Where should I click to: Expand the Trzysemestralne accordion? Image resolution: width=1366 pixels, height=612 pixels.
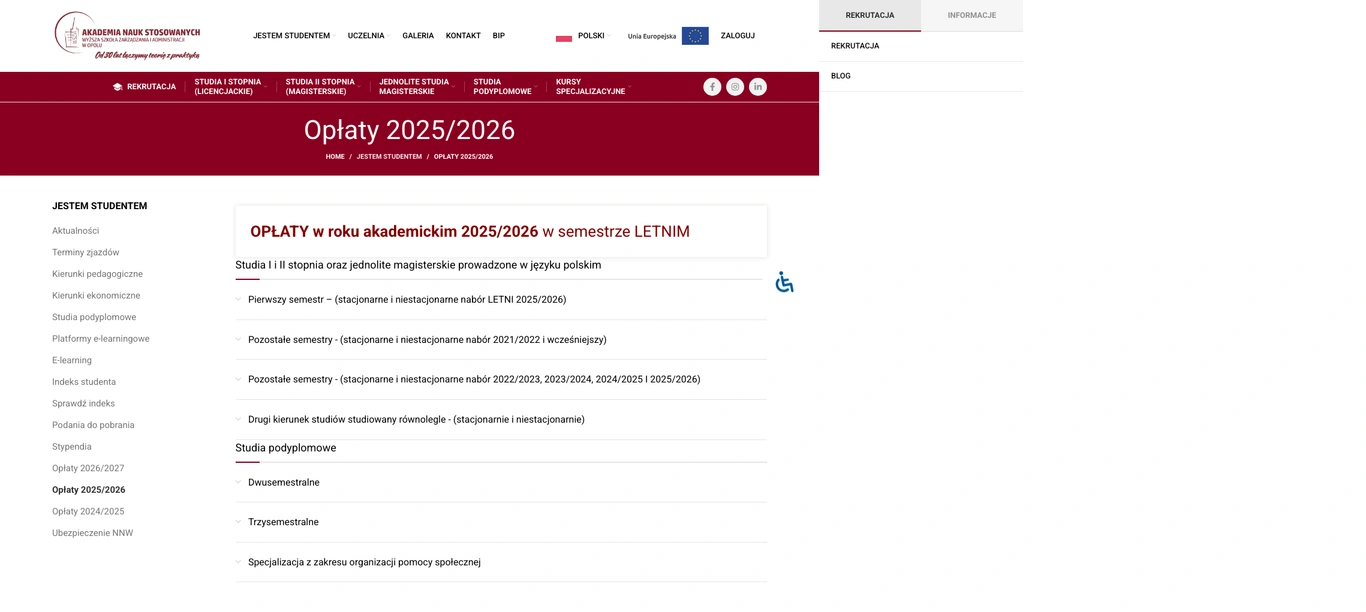click(501, 523)
